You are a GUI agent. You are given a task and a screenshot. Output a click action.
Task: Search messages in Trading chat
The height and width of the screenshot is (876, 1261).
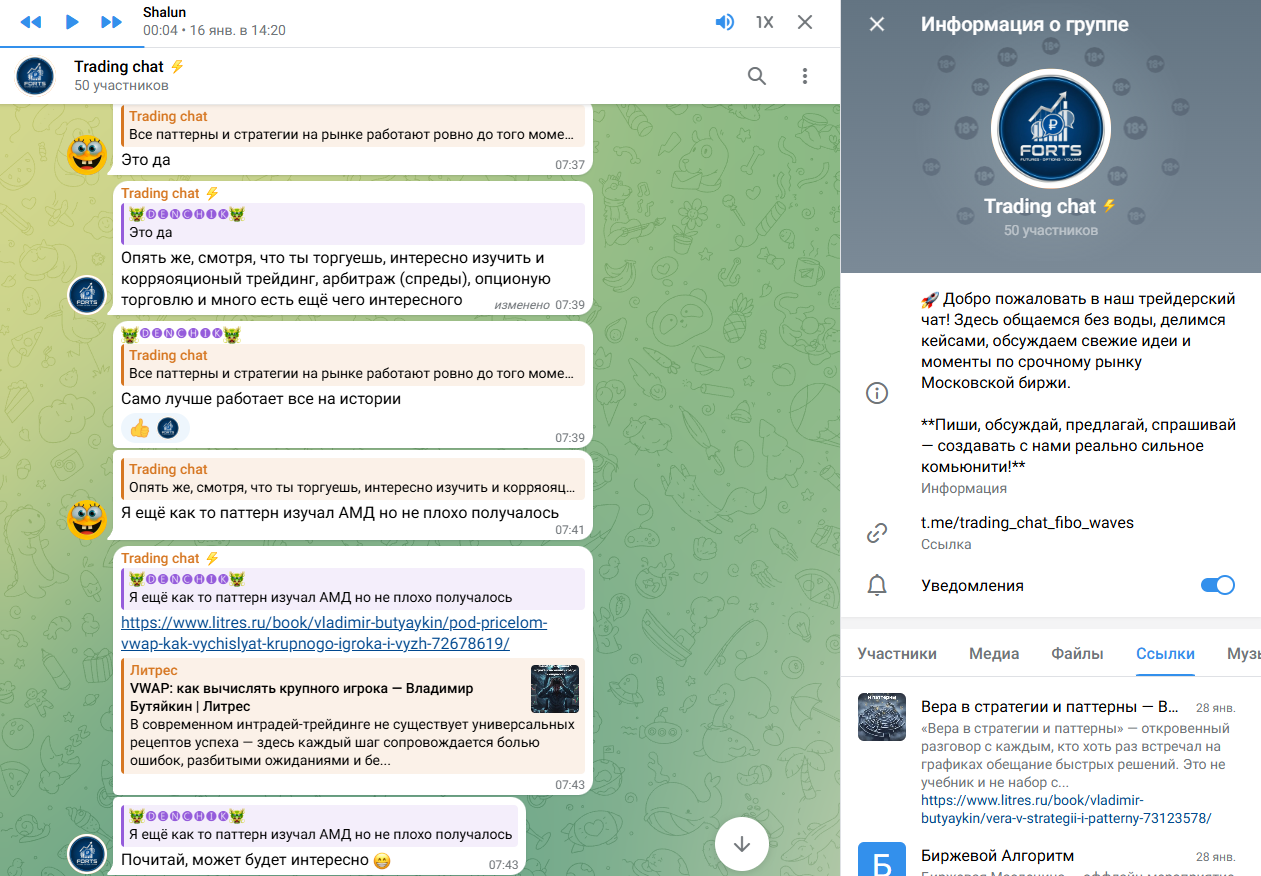757,76
